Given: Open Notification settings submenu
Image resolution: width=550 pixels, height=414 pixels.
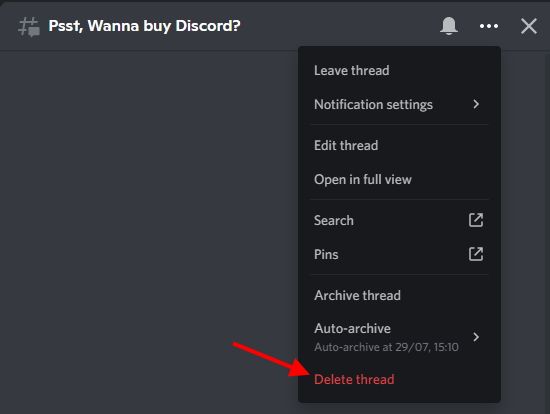Looking at the screenshot, I should [x=399, y=104].
